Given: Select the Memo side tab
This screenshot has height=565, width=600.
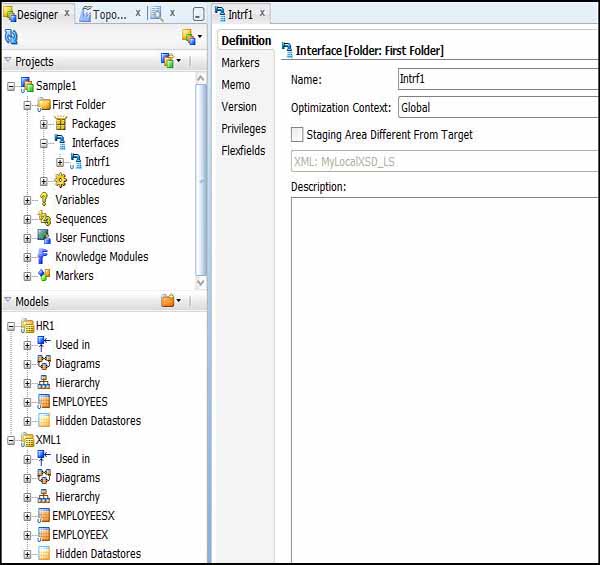Looking at the screenshot, I should pyautogui.click(x=236, y=85).
